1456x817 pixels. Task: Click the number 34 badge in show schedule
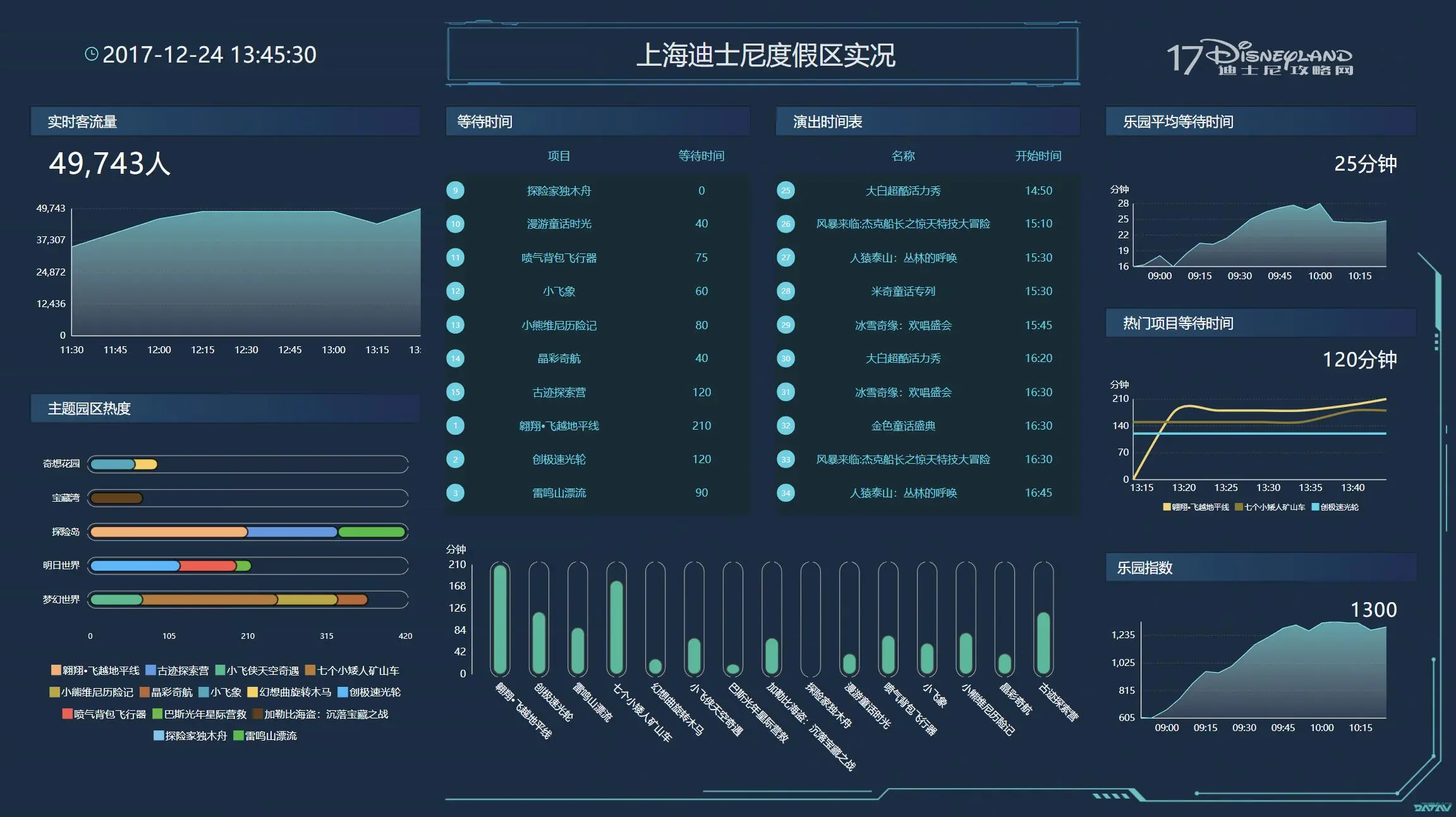(x=786, y=493)
